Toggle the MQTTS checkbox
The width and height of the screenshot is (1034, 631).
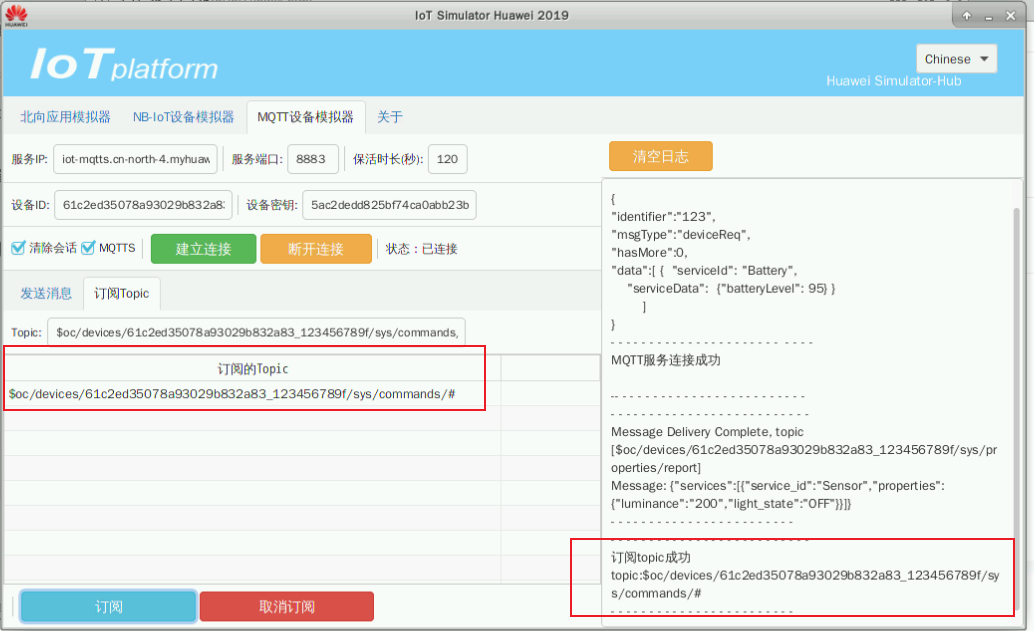pyautogui.click(x=88, y=248)
